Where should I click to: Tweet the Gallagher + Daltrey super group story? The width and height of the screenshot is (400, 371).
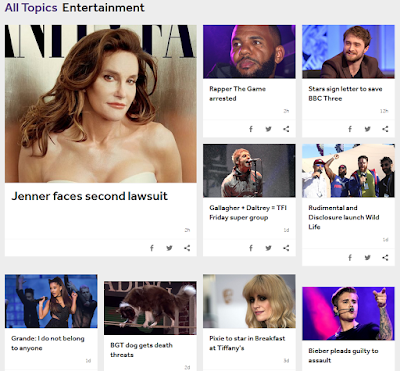point(268,248)
